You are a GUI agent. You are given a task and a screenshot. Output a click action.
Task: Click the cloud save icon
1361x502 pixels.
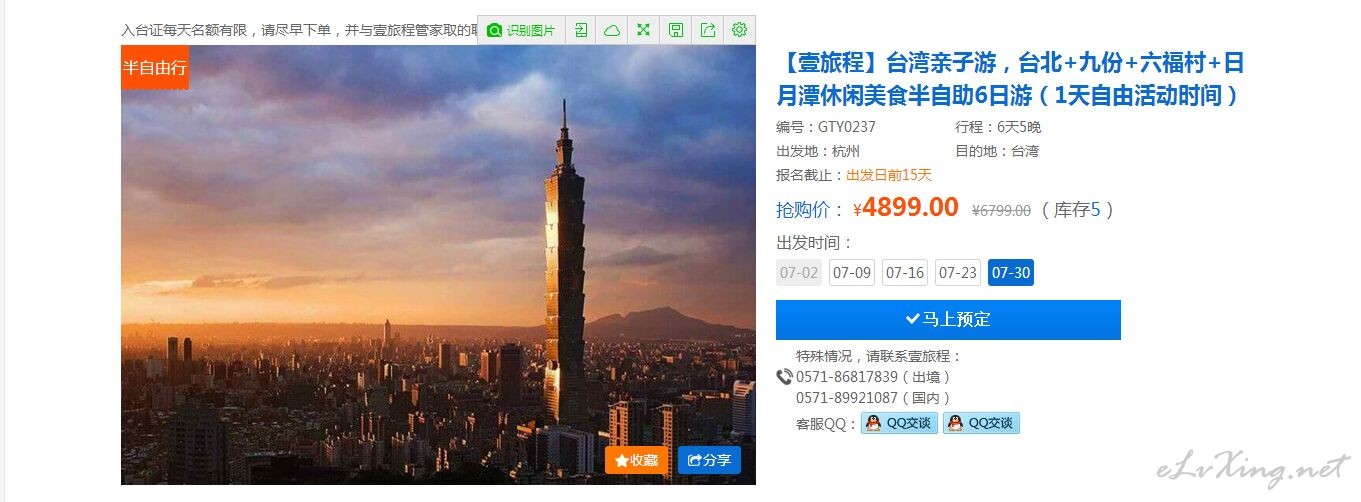click(612, 30)
